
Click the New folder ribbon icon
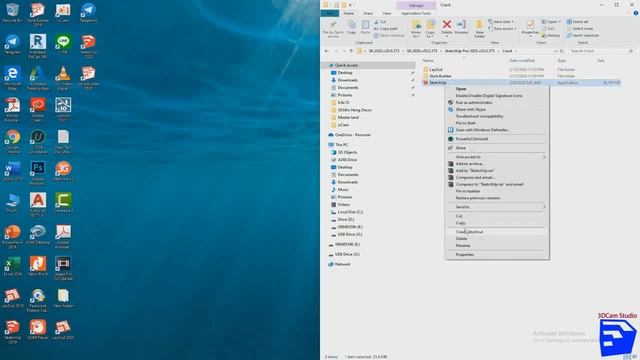[480, 29]
